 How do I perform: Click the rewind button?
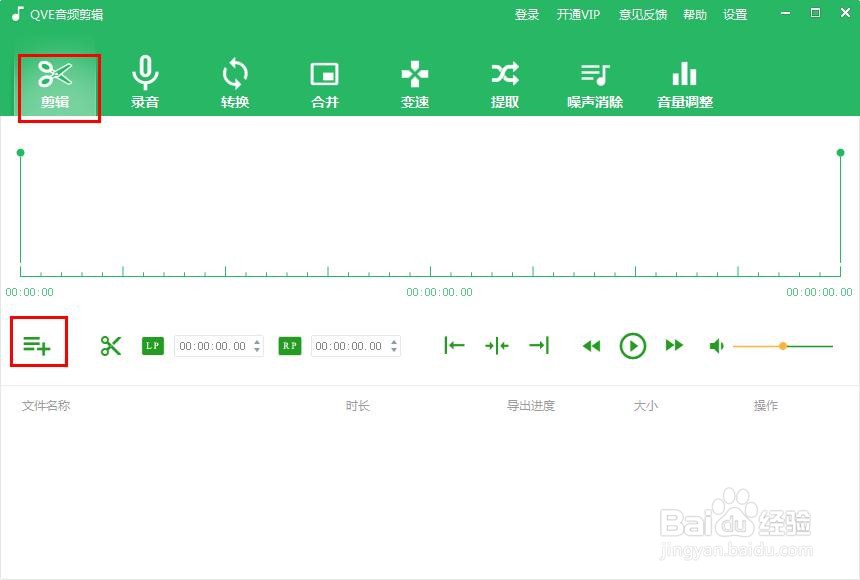[x=591, y=346]
